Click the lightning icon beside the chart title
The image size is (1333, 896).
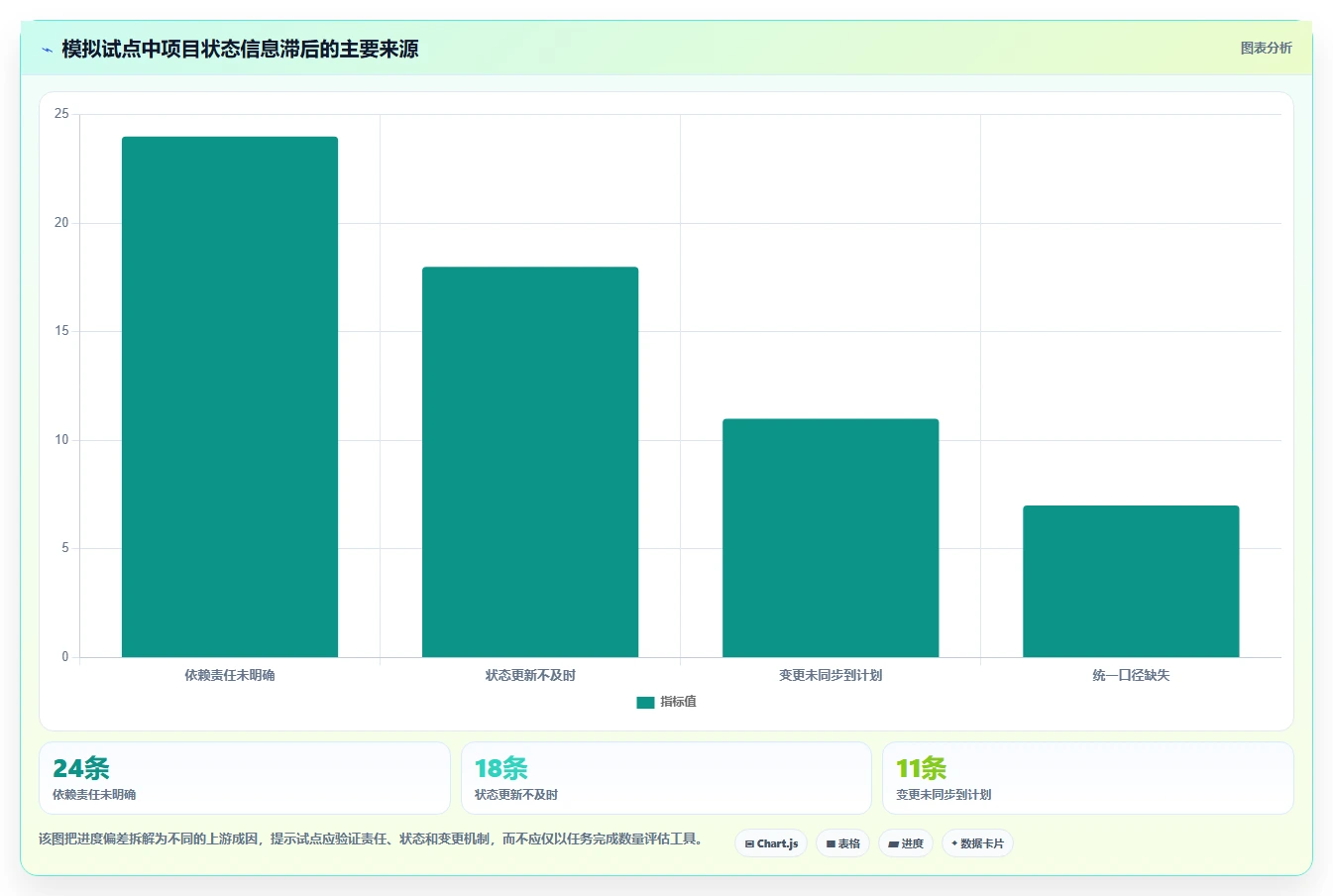pyautogui.click(x=47, y=50)
